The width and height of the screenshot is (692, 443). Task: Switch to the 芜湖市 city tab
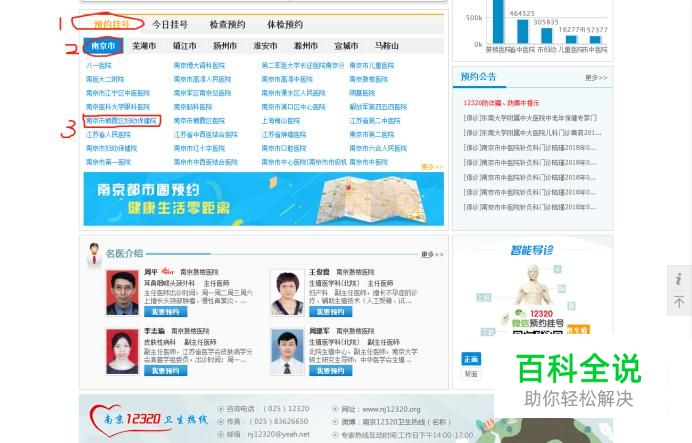(x=144, y=46)
